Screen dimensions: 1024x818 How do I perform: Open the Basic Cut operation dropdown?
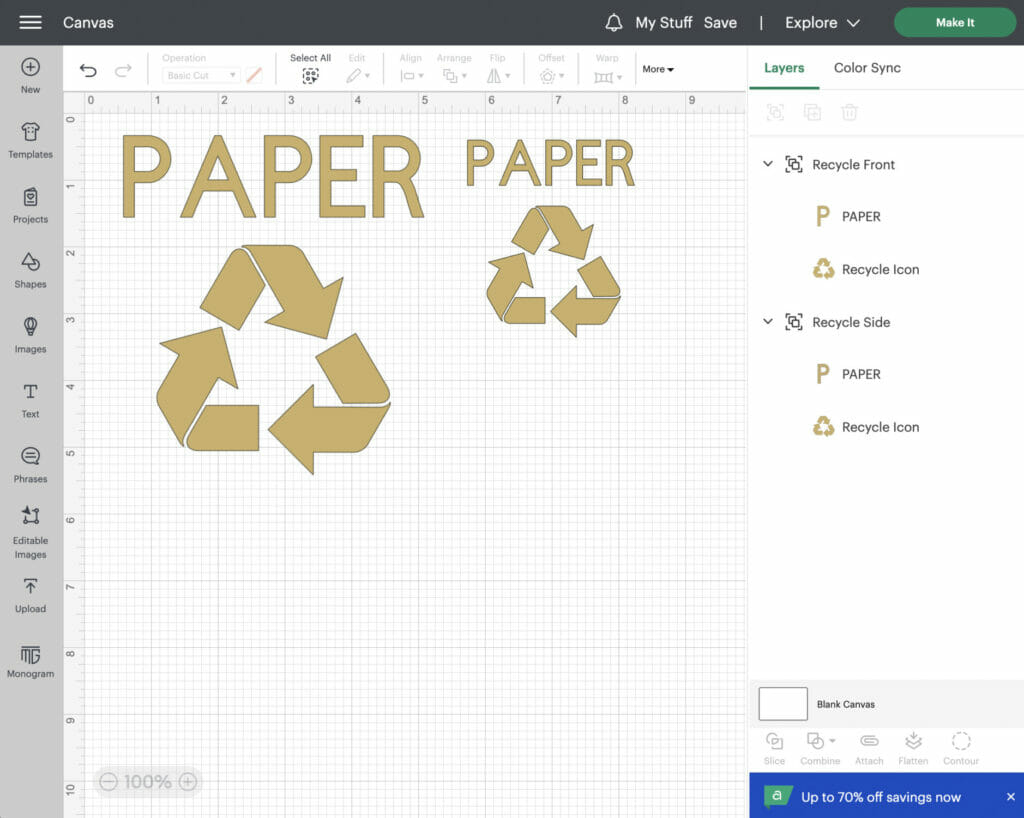point(200,74)
